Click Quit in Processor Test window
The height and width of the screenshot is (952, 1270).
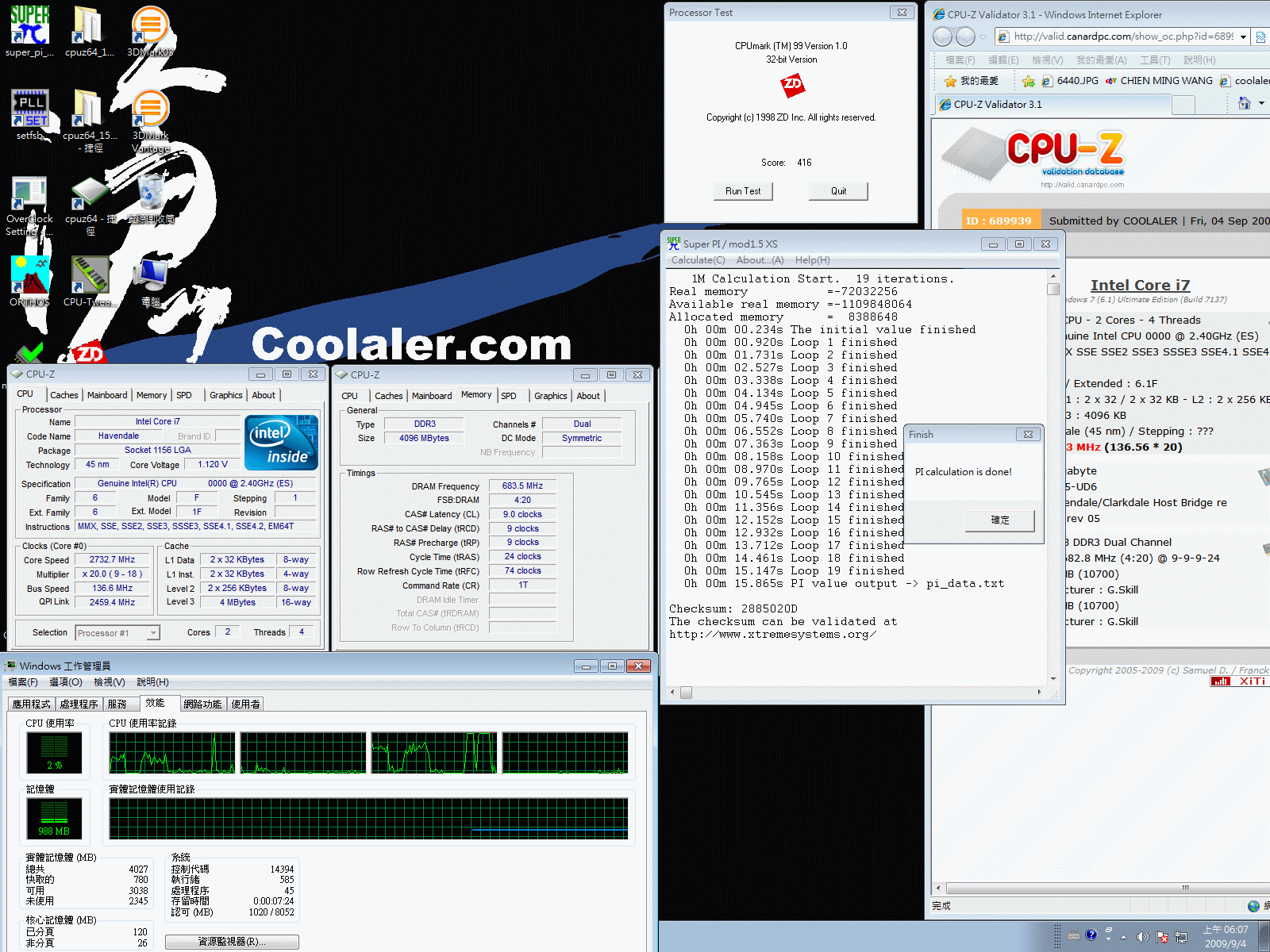(x=838, y=191)
